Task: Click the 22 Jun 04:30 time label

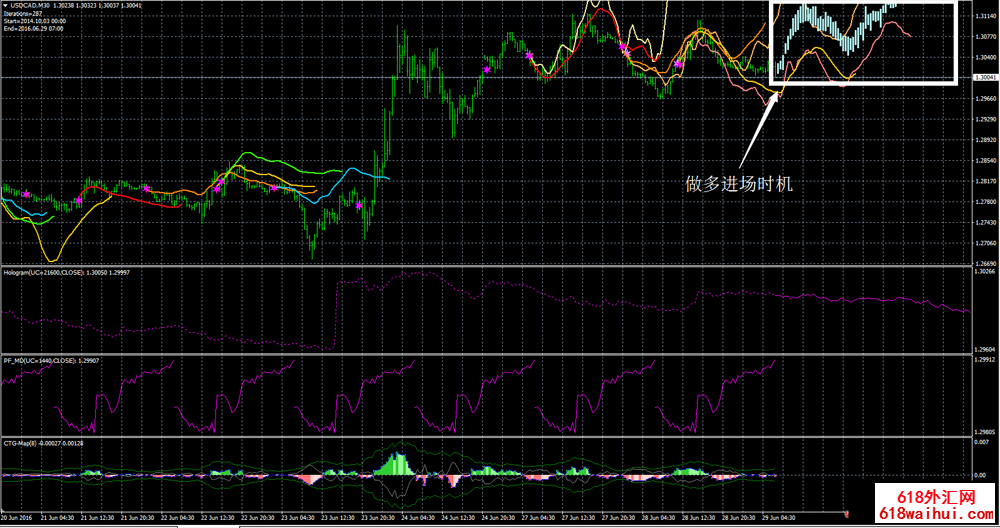Action: tap(179, 518)
